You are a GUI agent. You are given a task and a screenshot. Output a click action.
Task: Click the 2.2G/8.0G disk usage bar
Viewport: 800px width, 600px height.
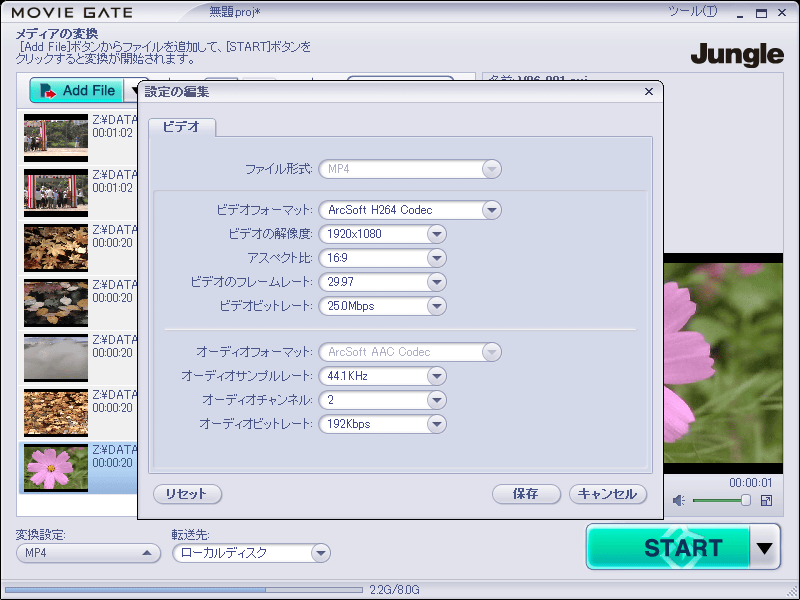(x=184, y=590)
